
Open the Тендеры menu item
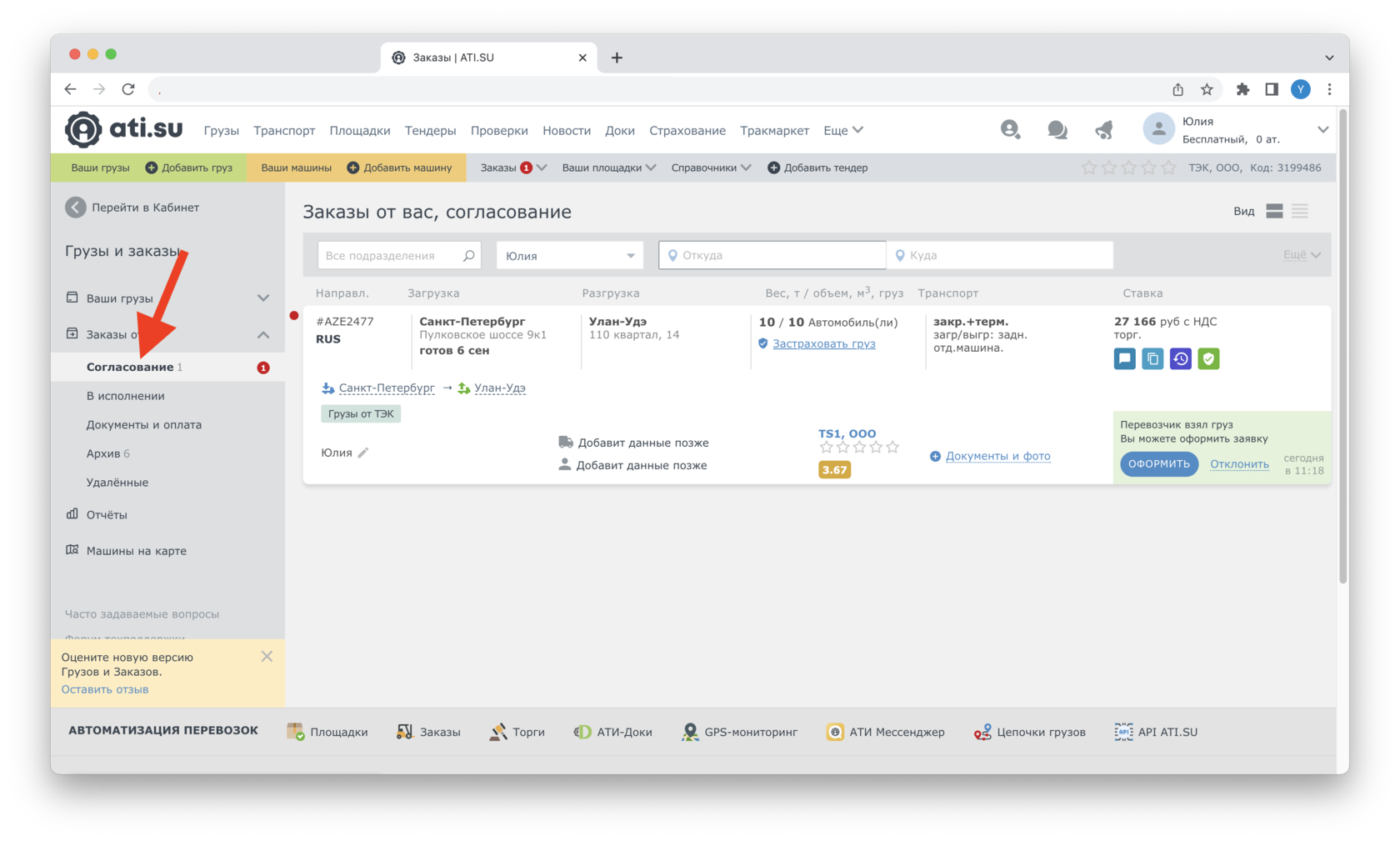431,131
